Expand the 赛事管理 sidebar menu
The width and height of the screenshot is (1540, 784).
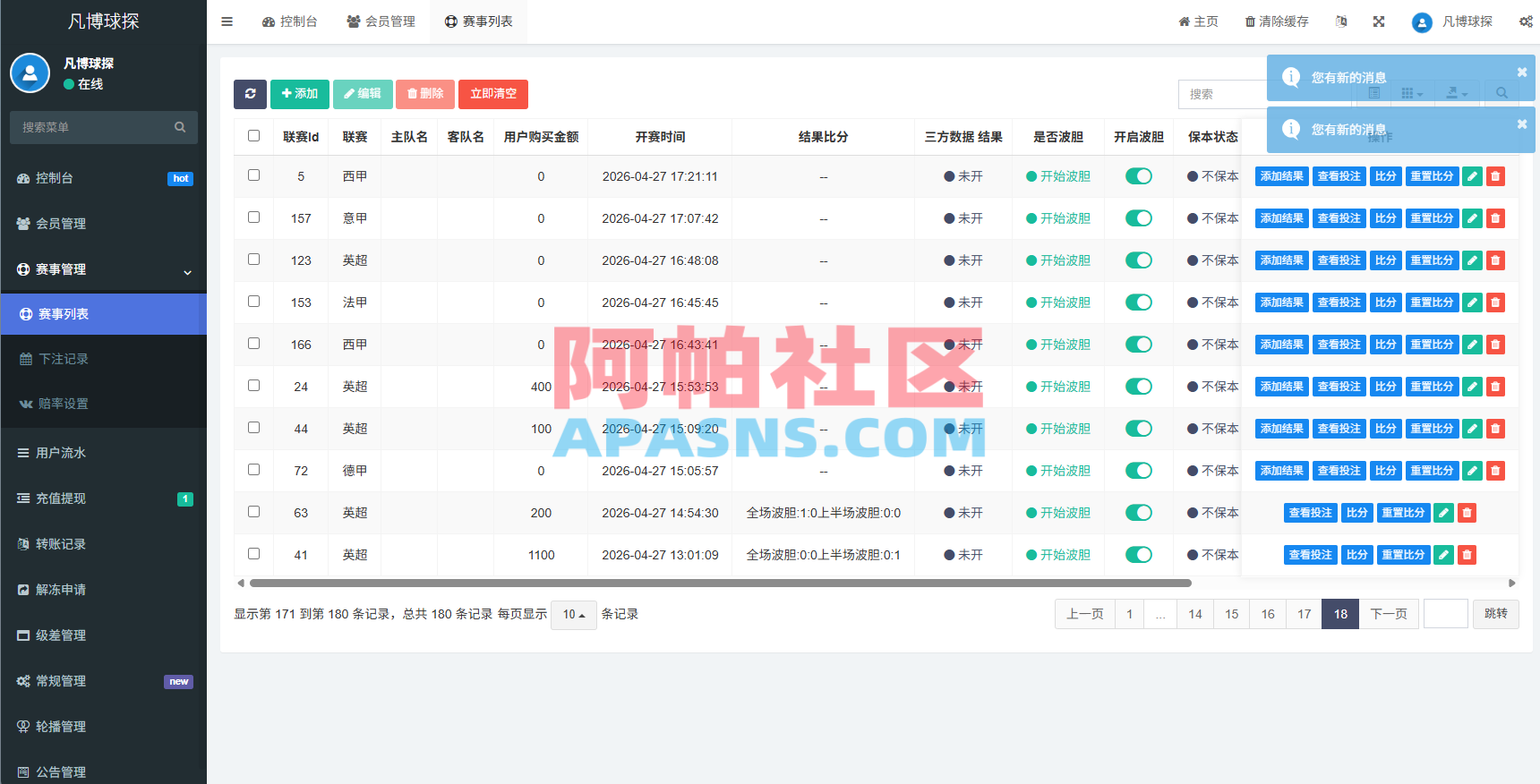(x=104, y=269)
